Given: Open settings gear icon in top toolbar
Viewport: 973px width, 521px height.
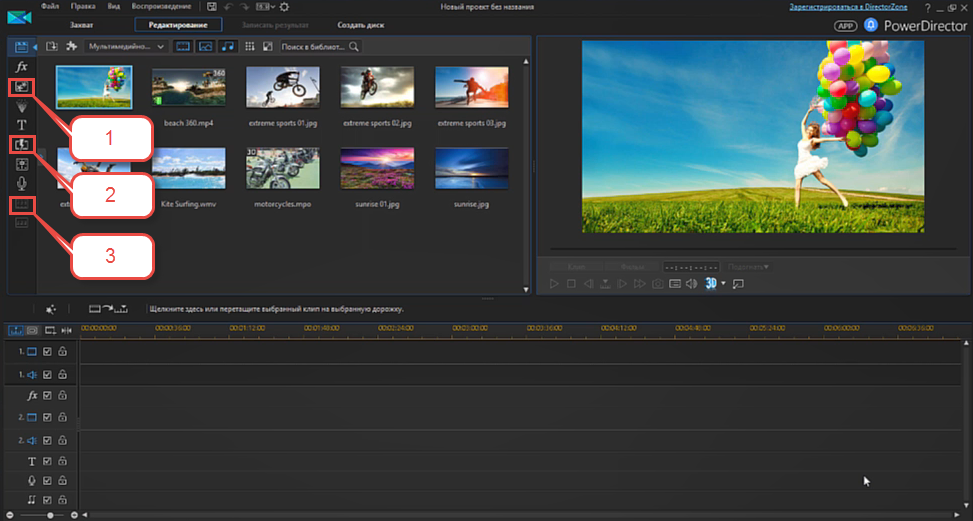Looking at the screenshot, I should (x=284, y=7).
